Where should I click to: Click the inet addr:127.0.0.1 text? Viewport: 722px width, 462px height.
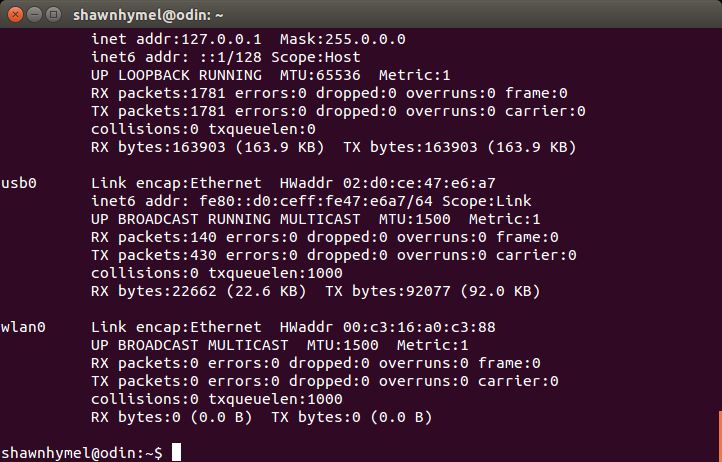click(176, 39)
